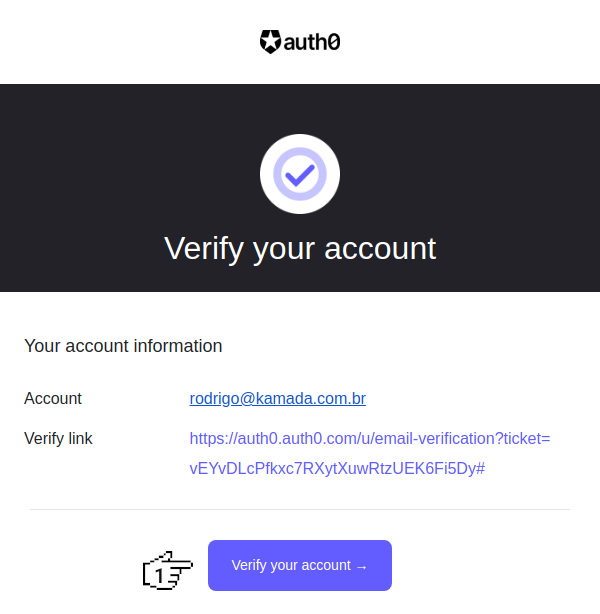
Task: Click the auth0 wordmark text
Action: 318,42
